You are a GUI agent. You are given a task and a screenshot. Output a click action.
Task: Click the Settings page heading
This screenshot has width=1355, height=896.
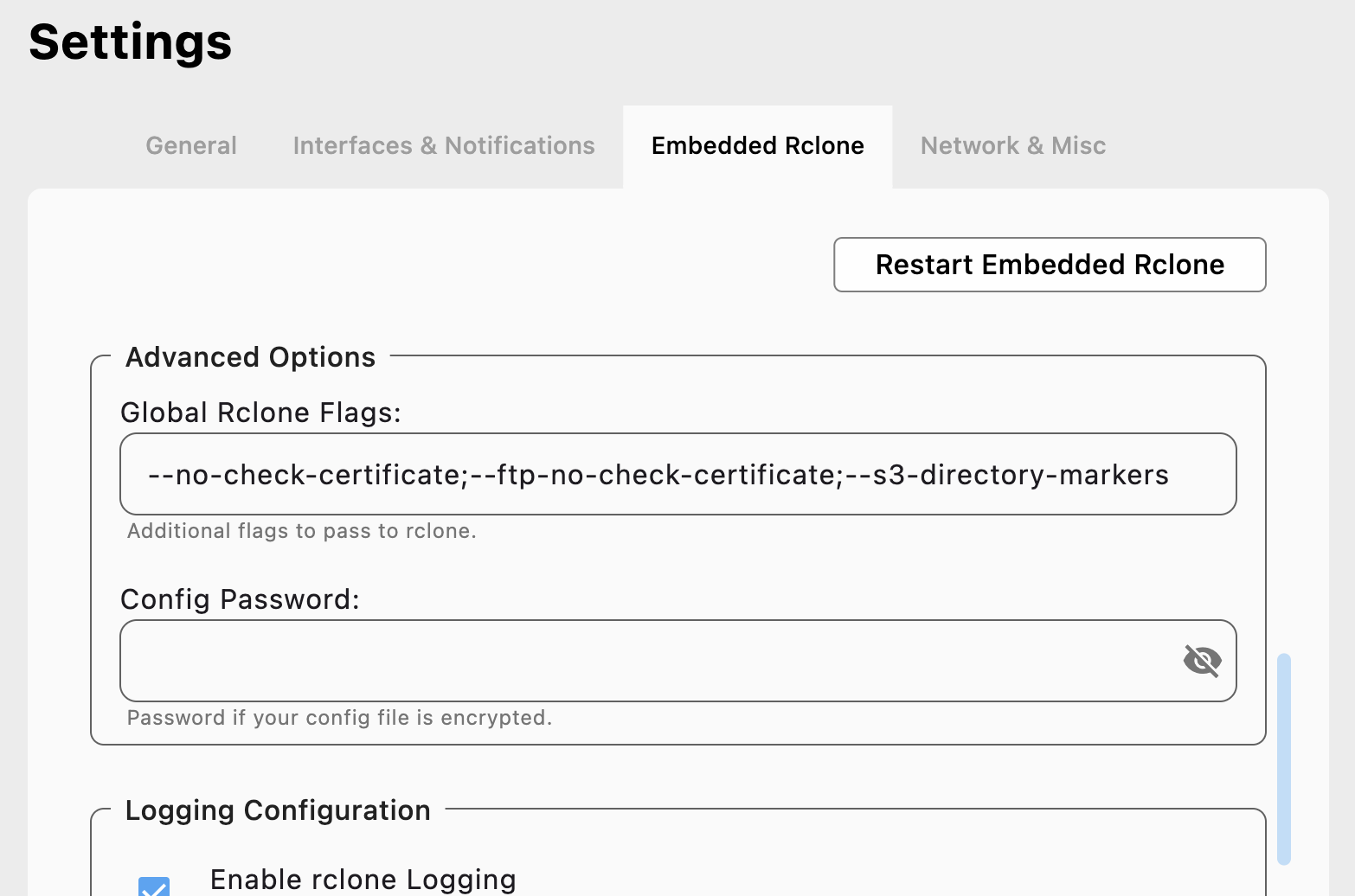pyautogui.click(x=131, y=42)
